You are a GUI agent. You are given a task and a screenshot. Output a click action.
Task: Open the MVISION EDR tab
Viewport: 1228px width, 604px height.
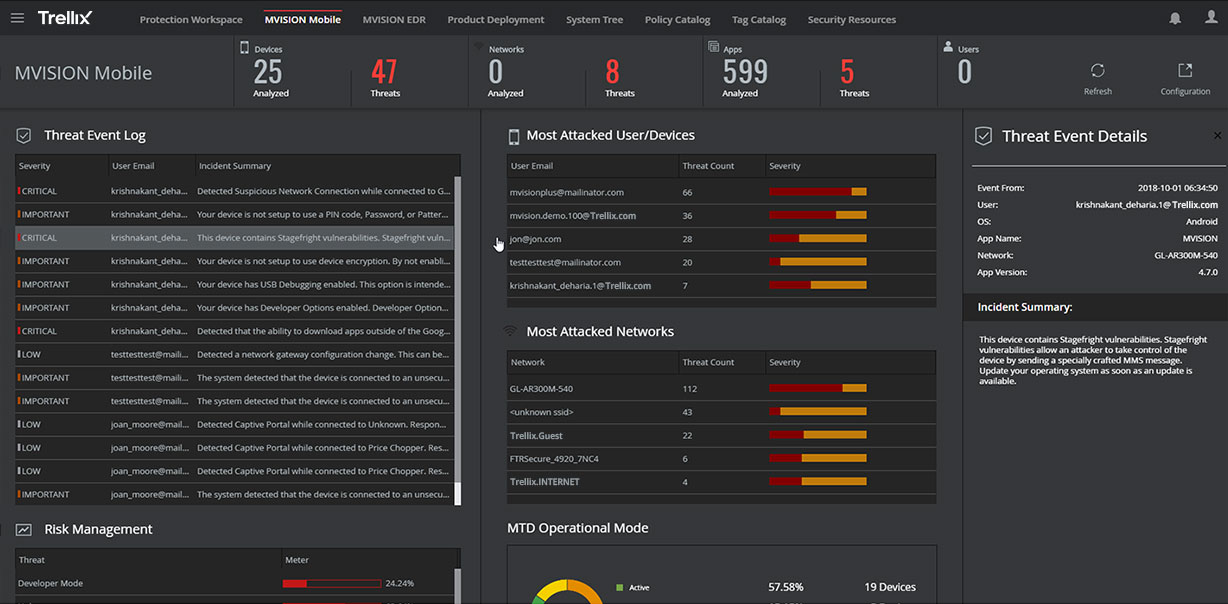[x=394, y=20]
